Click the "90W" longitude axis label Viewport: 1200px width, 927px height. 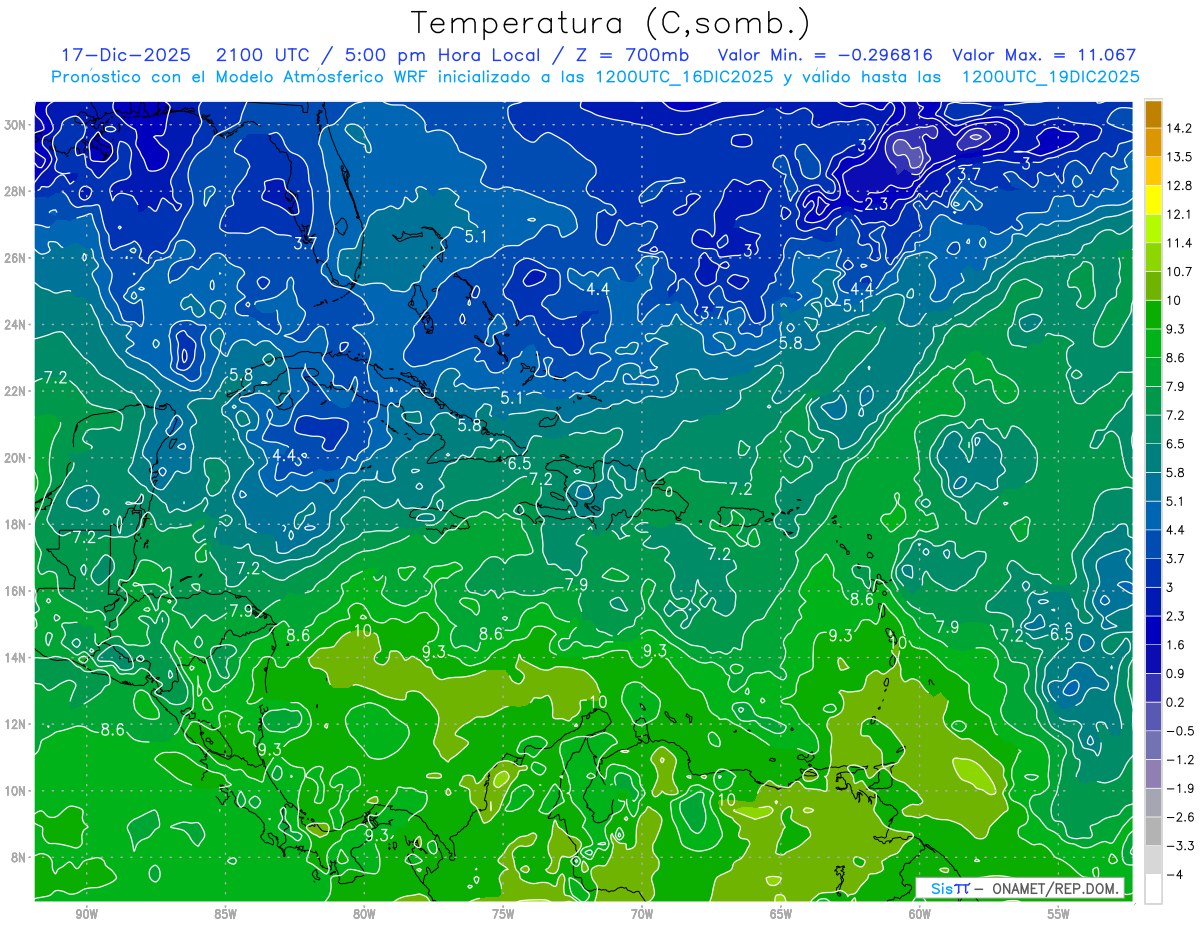click(86, 914)
